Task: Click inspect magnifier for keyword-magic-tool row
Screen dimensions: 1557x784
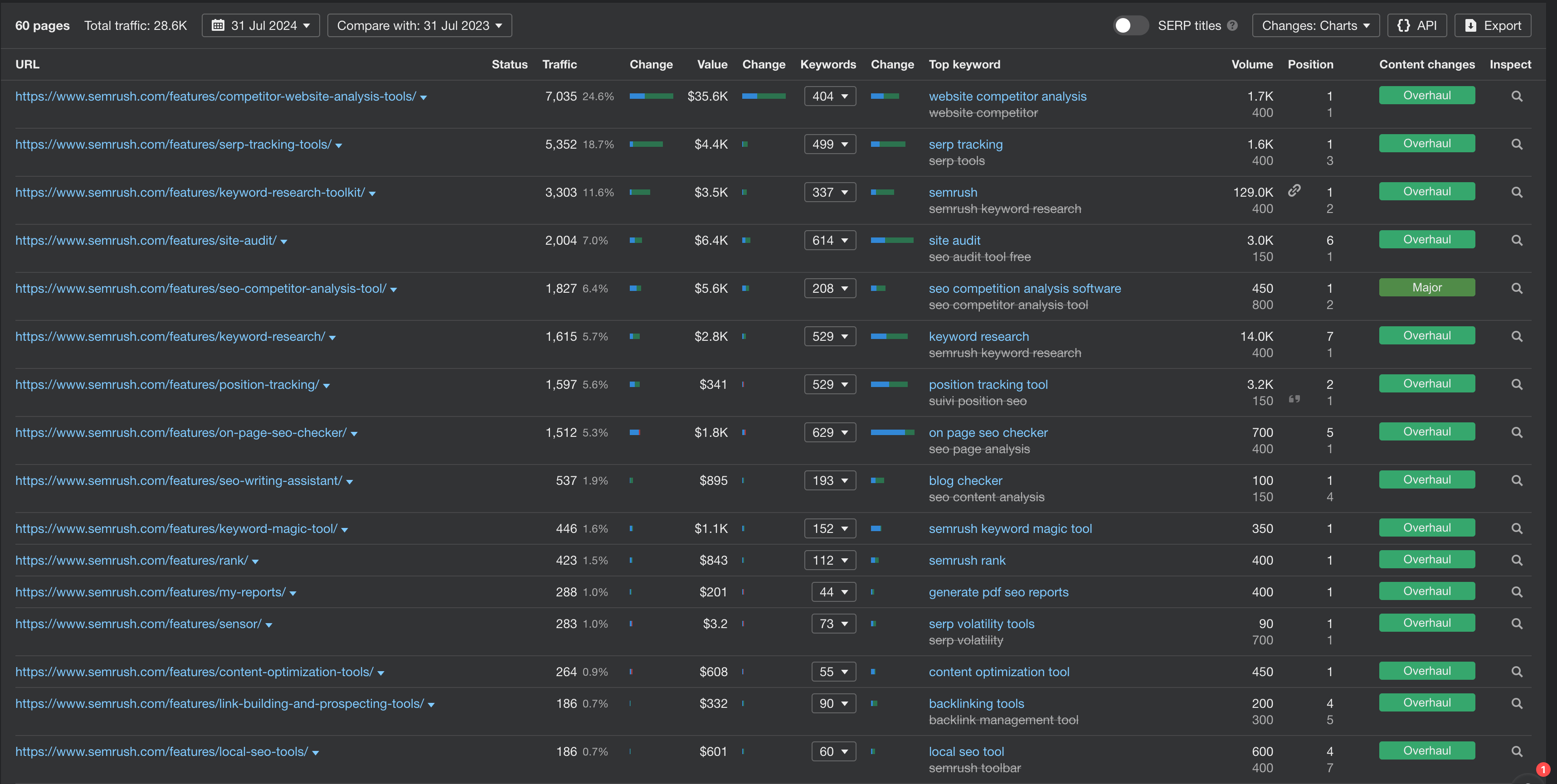Action: click(x=1516, y=528)
